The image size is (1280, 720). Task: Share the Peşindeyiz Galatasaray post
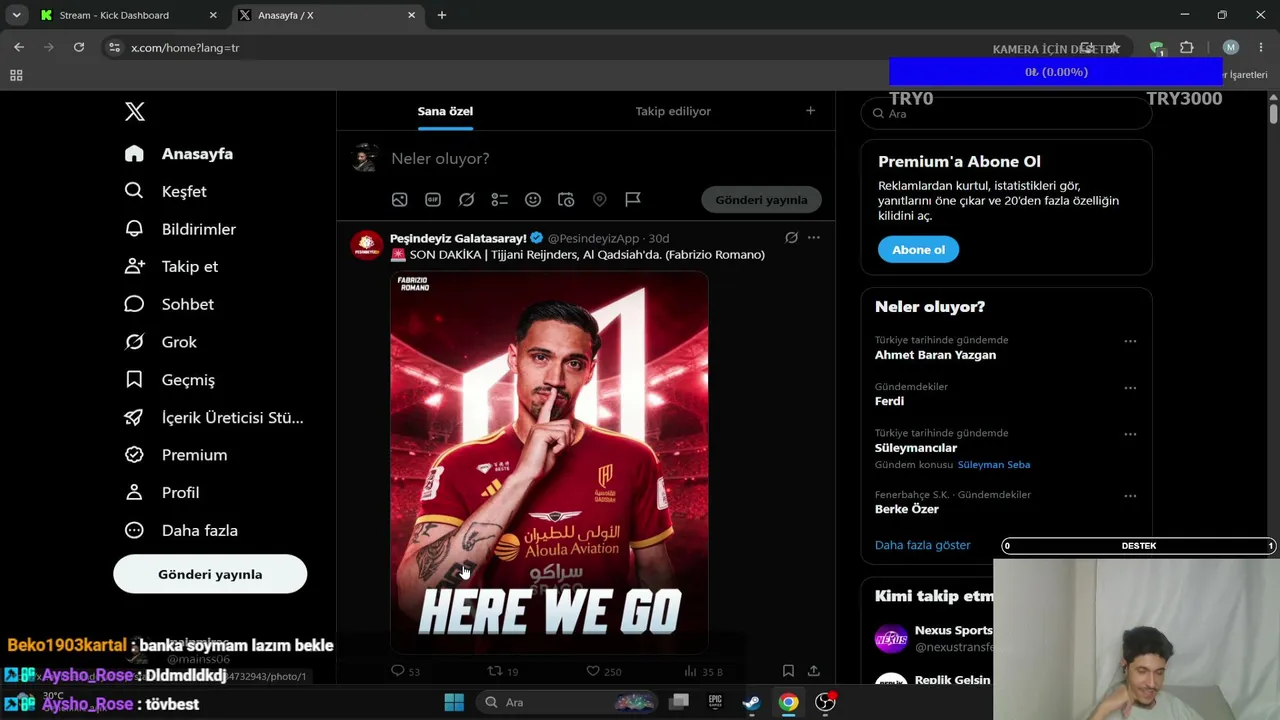click(814, 671)
